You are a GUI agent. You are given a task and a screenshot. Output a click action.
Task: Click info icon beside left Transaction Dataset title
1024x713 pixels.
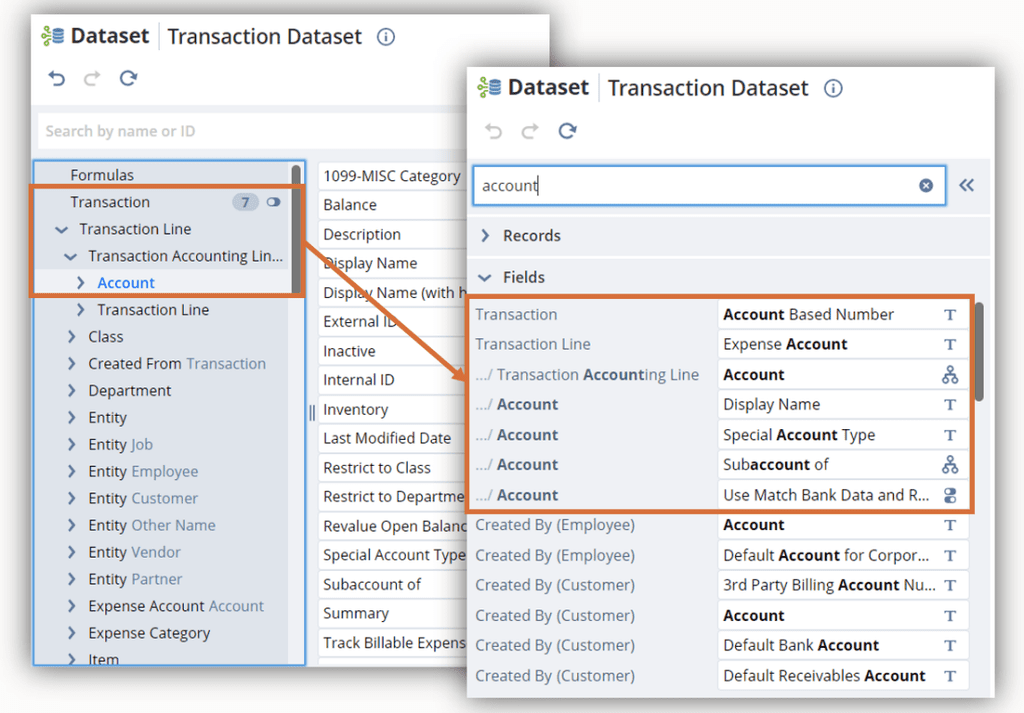click(386, 37)
